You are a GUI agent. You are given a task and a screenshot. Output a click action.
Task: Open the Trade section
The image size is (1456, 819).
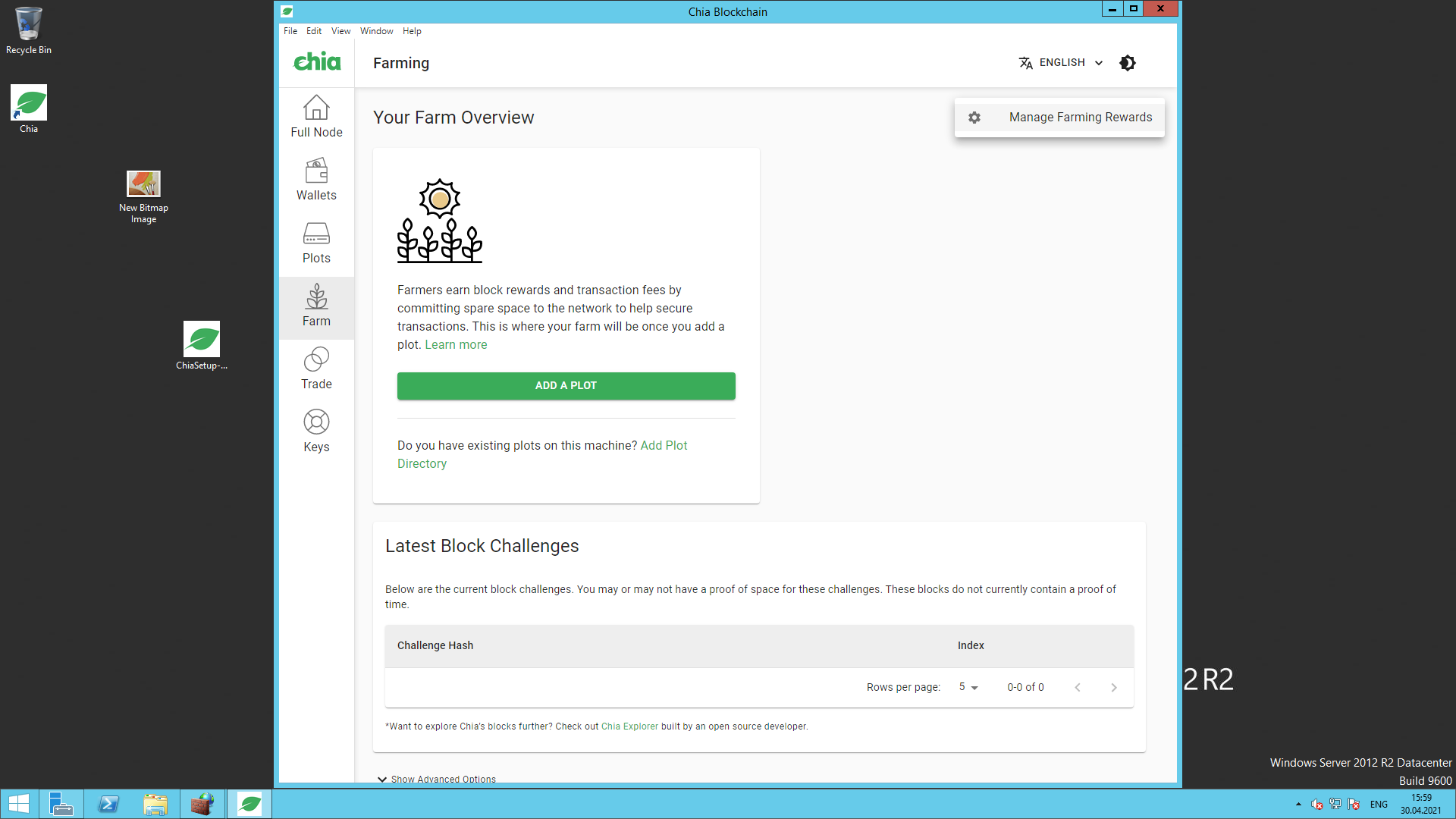pos(316,369)
